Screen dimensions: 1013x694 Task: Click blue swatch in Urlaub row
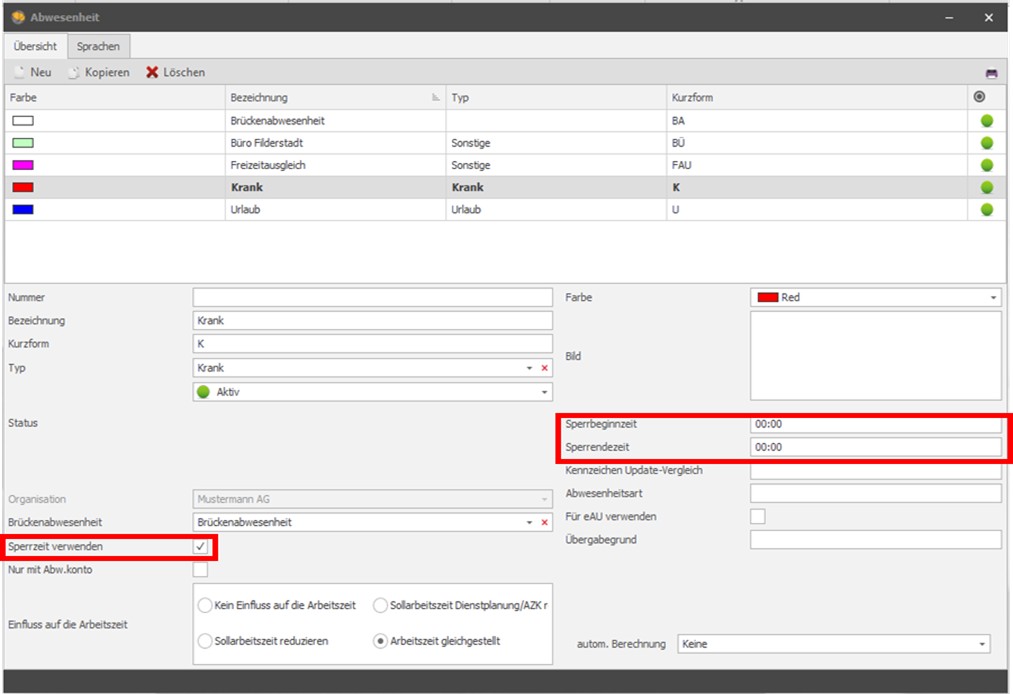pyautogui.click(x=23, y=209)
